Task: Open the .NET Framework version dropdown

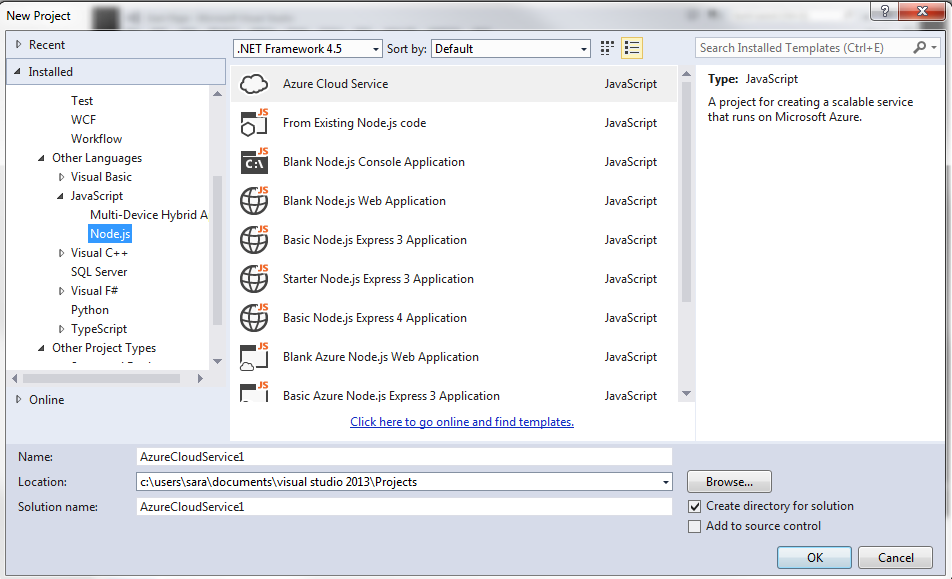Action: pyautogui.click(x=307, y=48)
